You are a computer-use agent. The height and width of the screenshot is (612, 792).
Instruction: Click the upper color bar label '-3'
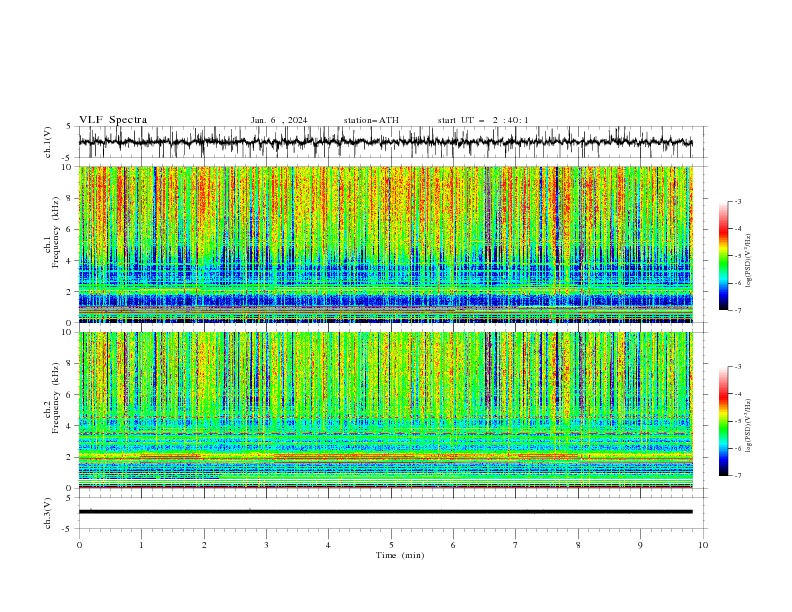[738, 201]
